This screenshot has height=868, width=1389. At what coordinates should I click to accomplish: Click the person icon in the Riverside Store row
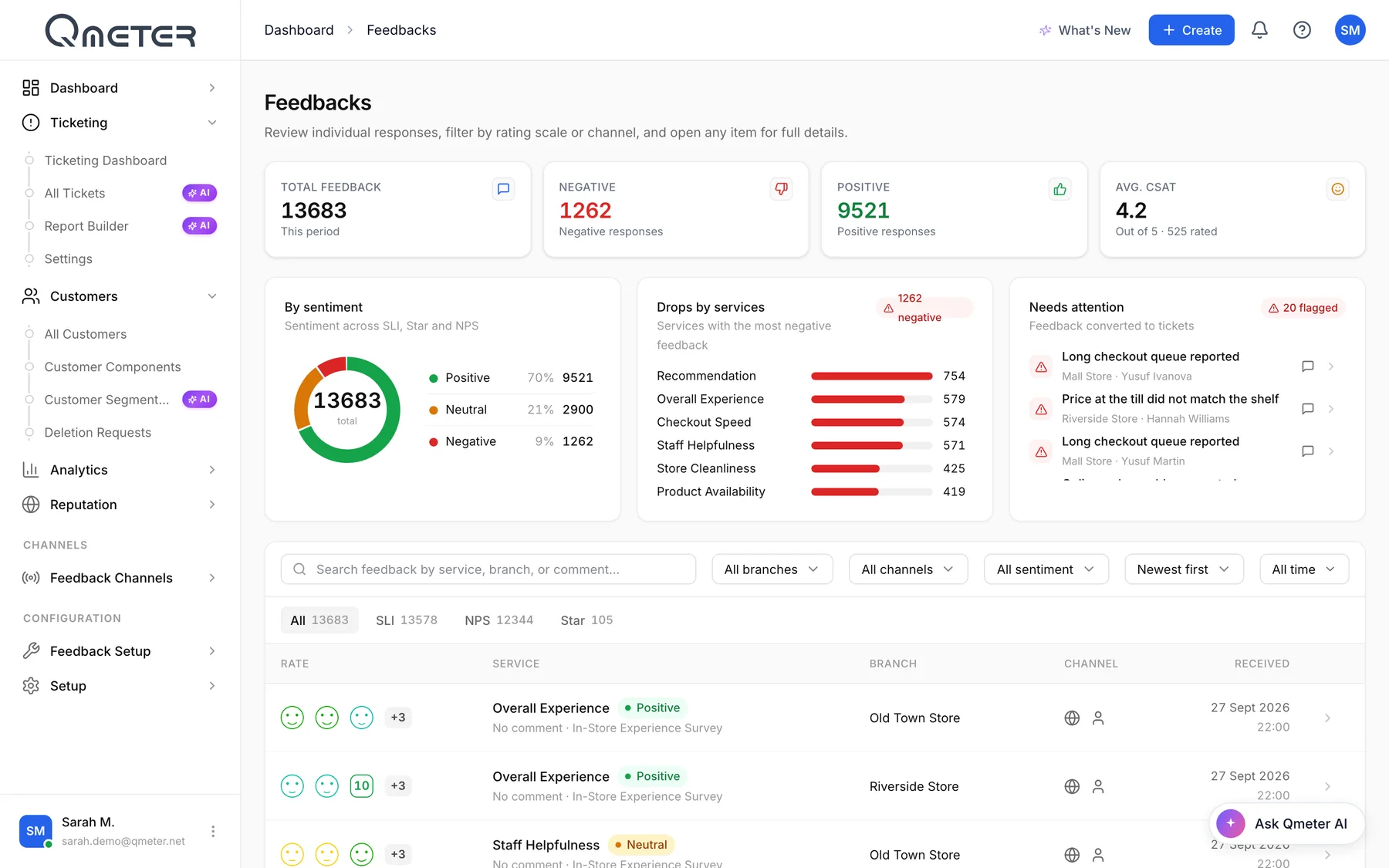click(1098, 786)
